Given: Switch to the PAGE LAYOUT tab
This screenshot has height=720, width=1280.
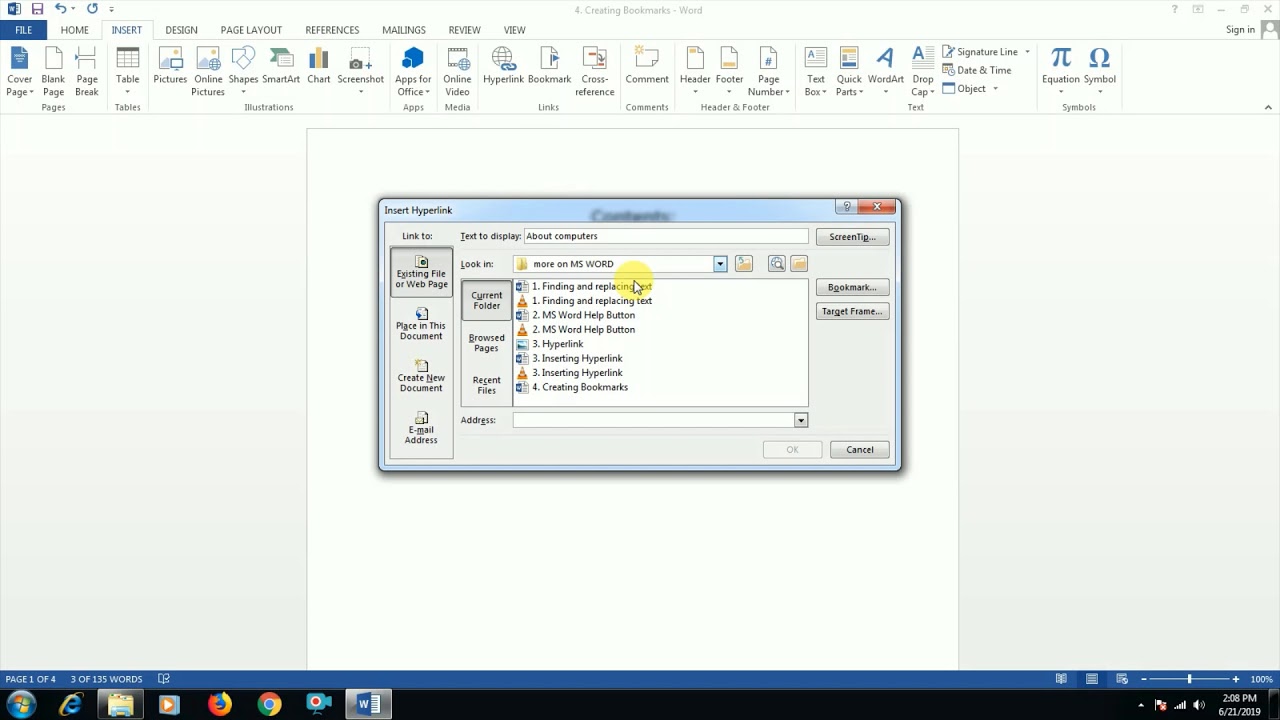Looking at the screenshot, I should pyautogui.click(x=251, y=30).
